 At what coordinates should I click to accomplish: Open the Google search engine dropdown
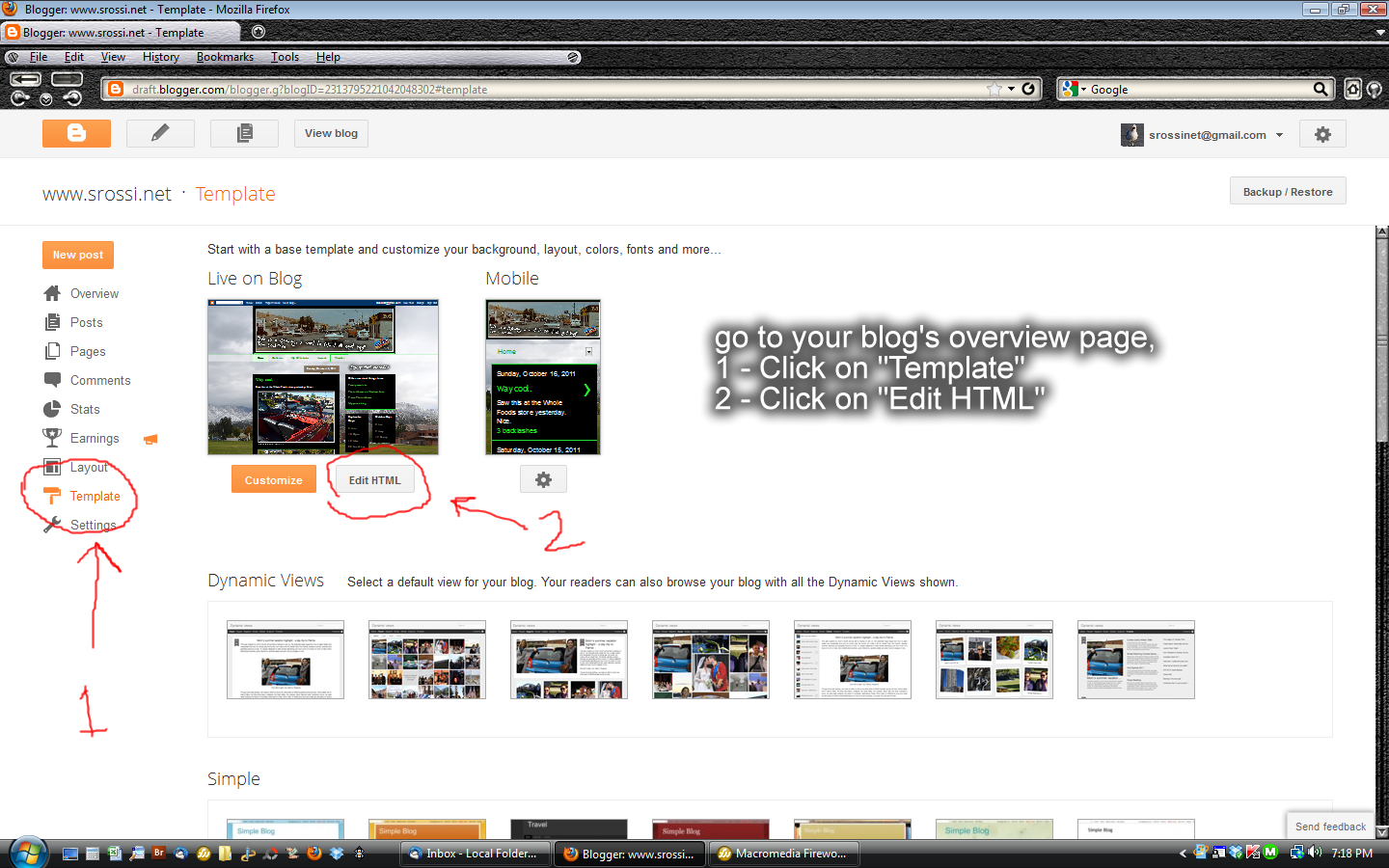1083,89
